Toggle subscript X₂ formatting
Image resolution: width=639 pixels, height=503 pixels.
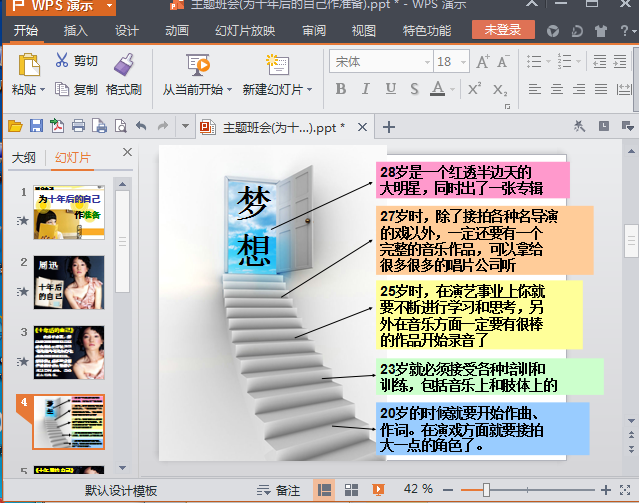(500, 89)
